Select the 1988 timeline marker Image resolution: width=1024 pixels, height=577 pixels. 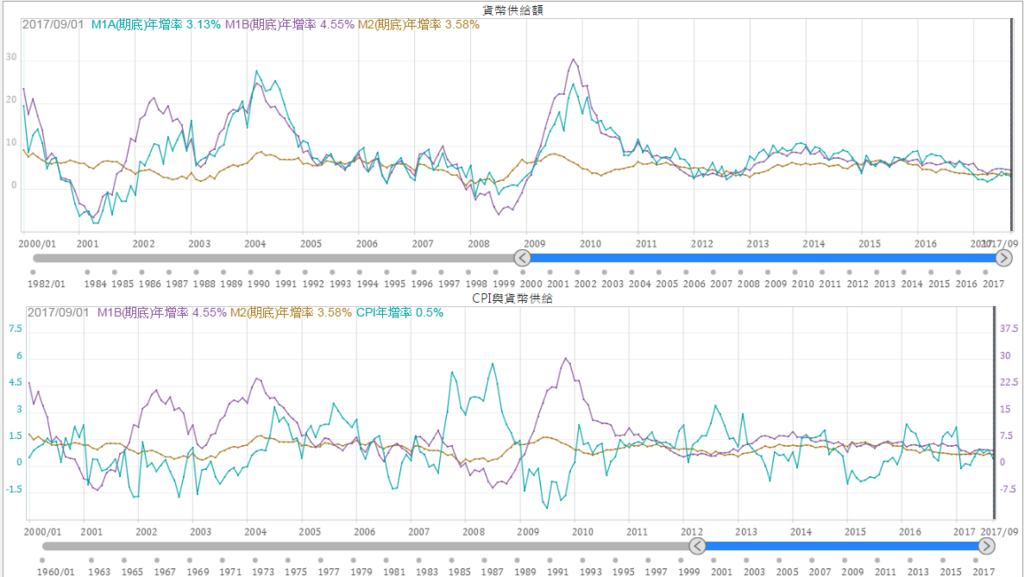click(196, 272)
